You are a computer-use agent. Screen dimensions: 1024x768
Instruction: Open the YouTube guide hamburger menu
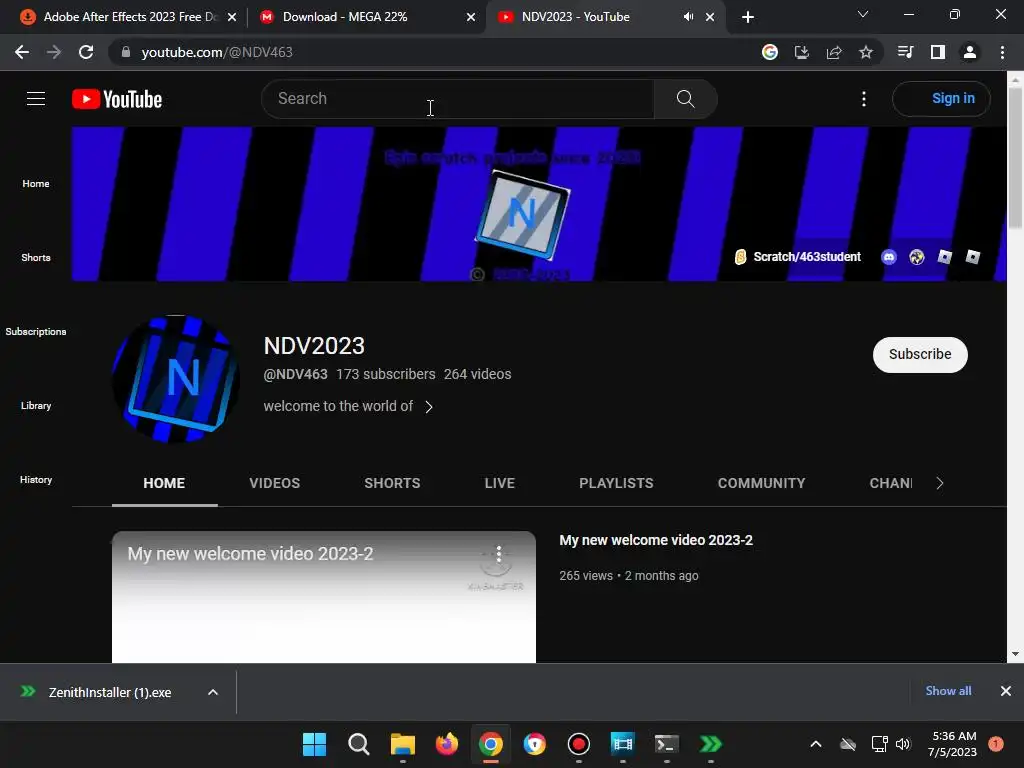coord(36,99)
